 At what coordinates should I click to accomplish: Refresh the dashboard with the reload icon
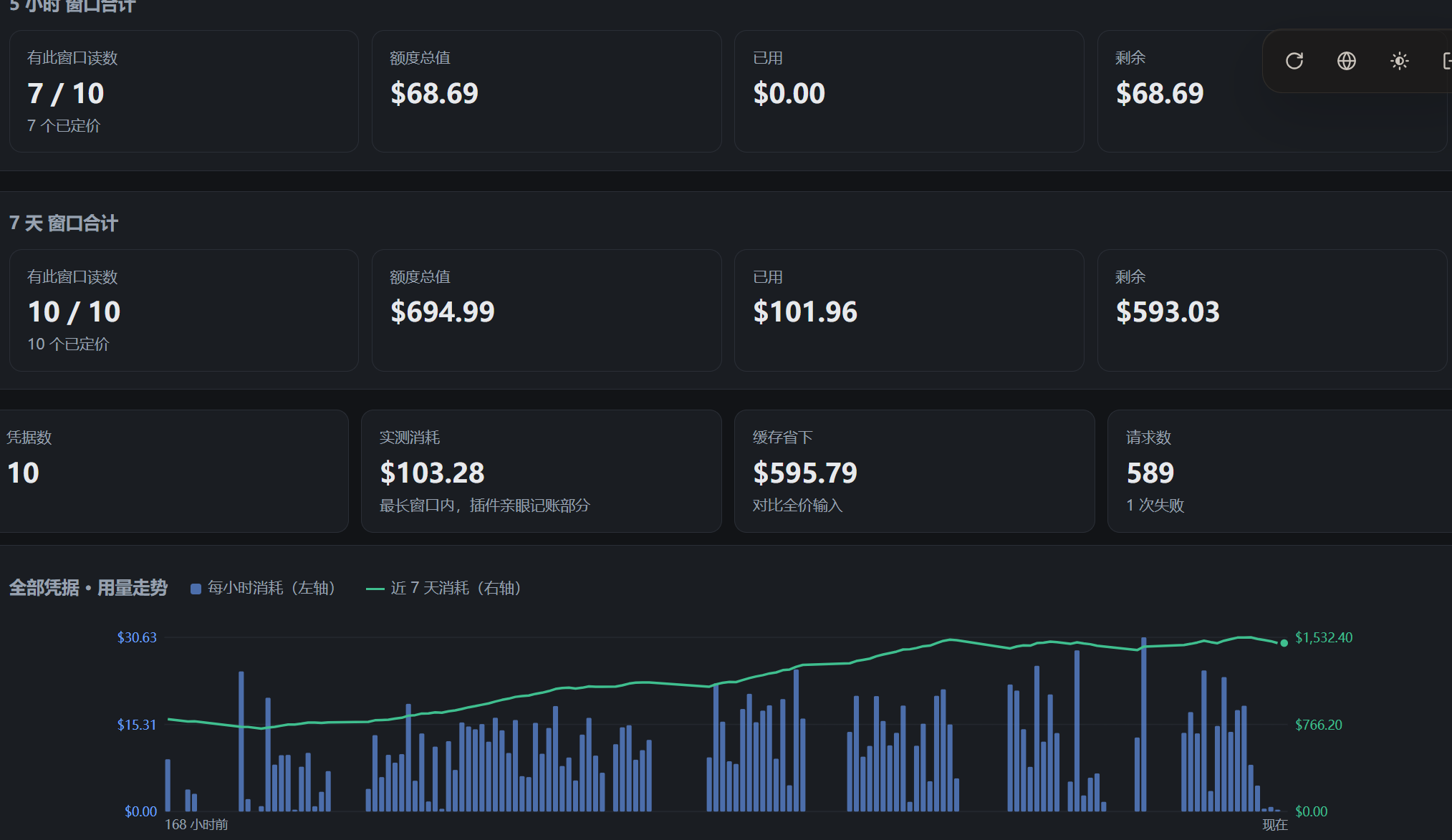tap(1294, 61)
